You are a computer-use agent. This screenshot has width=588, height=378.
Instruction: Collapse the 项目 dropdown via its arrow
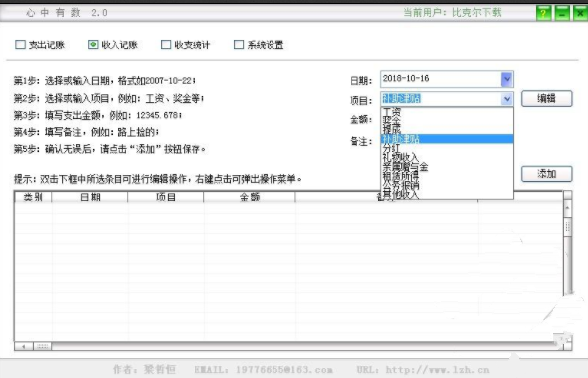pyautogui.click(x=507, y=99)
